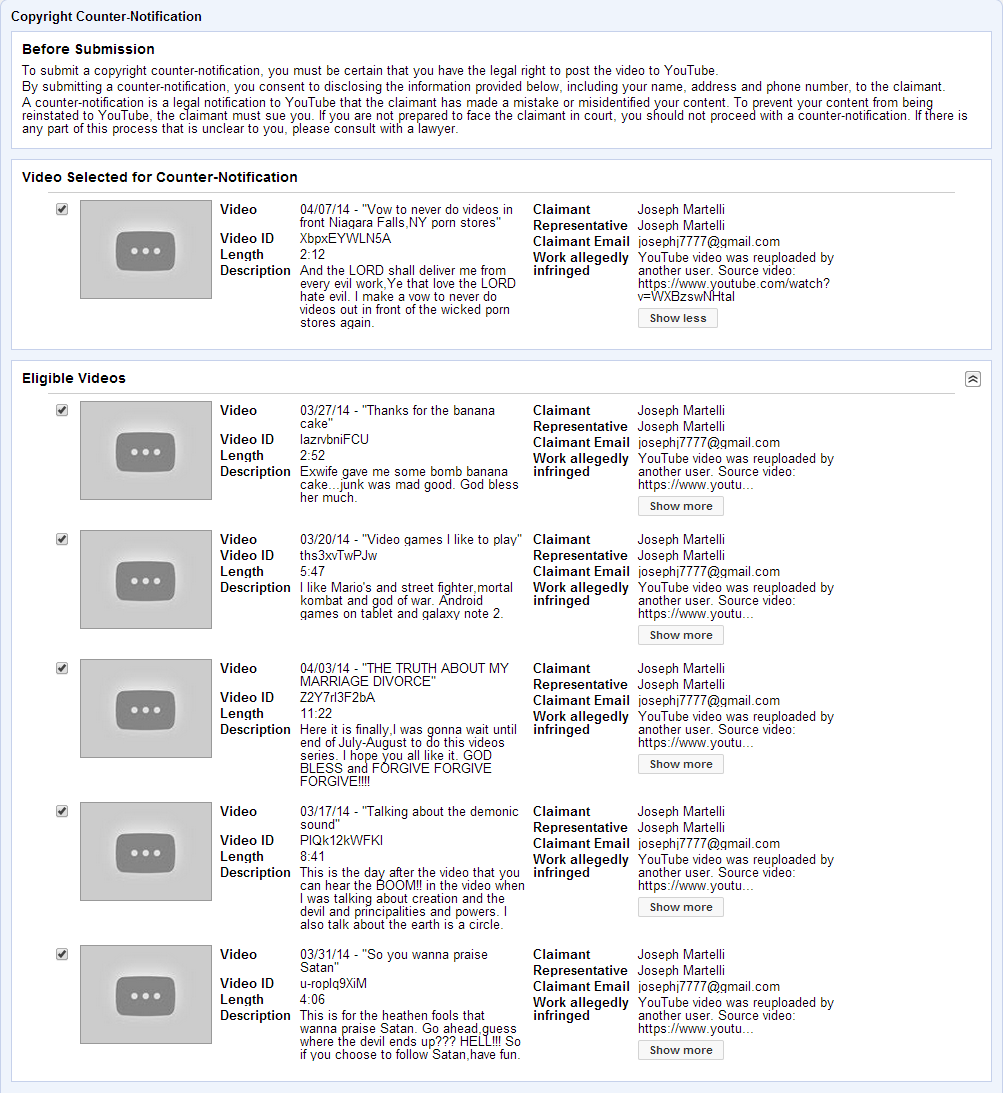Click claimant email in the selected video section
1003x1093 pixels.
708,242
